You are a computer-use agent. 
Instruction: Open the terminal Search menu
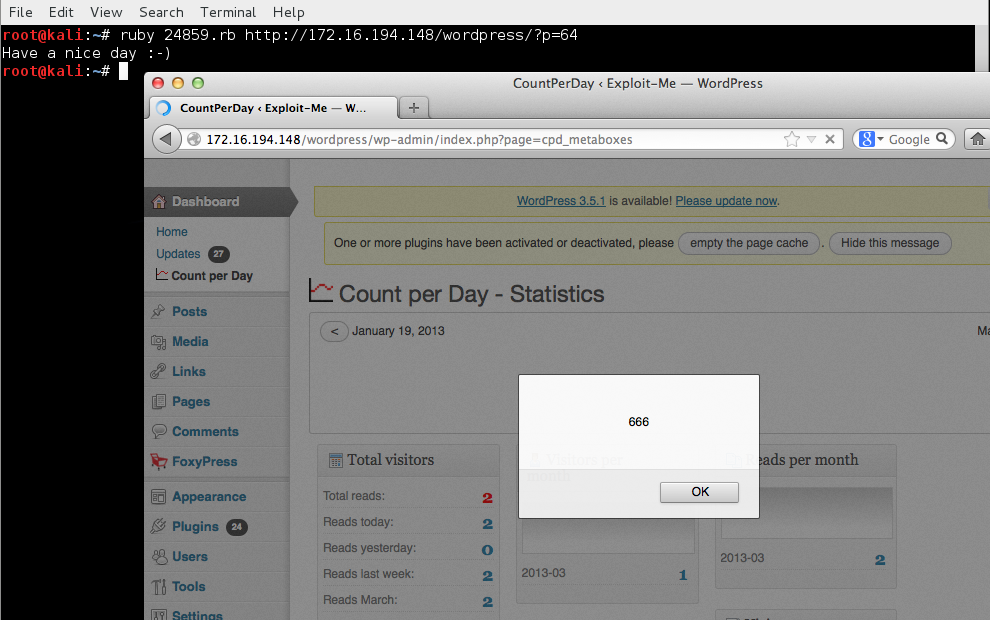pyautogui.click(x=162, y=12)
